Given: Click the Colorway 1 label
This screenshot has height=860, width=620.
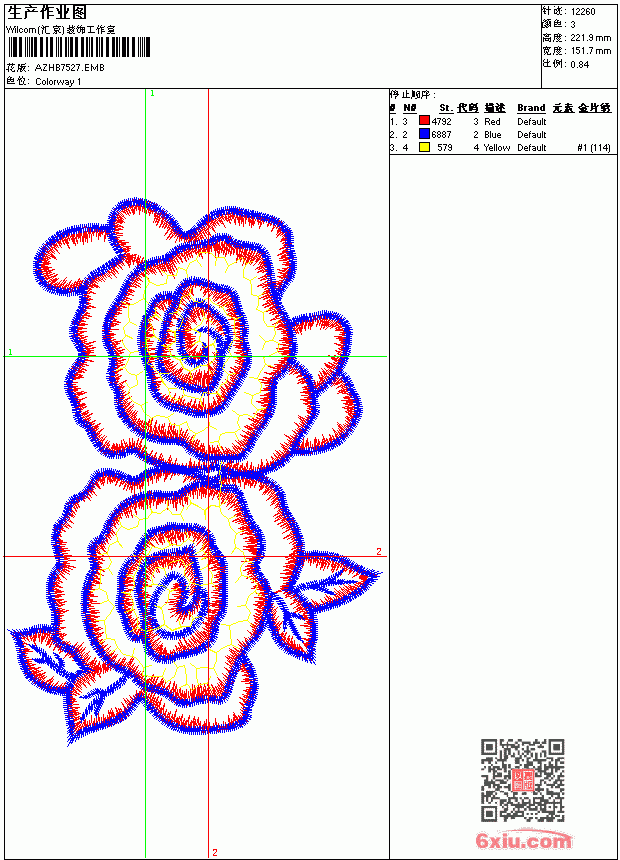Looking at the screenshot, I should pyautogui.click(x=58, y=82).
